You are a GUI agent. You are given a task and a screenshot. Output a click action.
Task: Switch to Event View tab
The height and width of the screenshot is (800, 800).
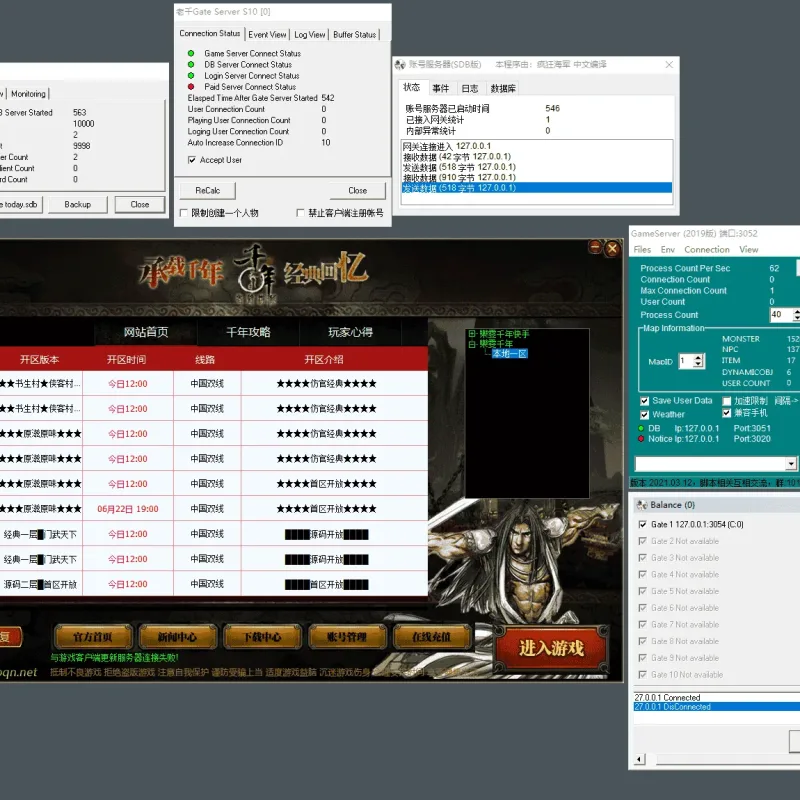tap(267, 35)
